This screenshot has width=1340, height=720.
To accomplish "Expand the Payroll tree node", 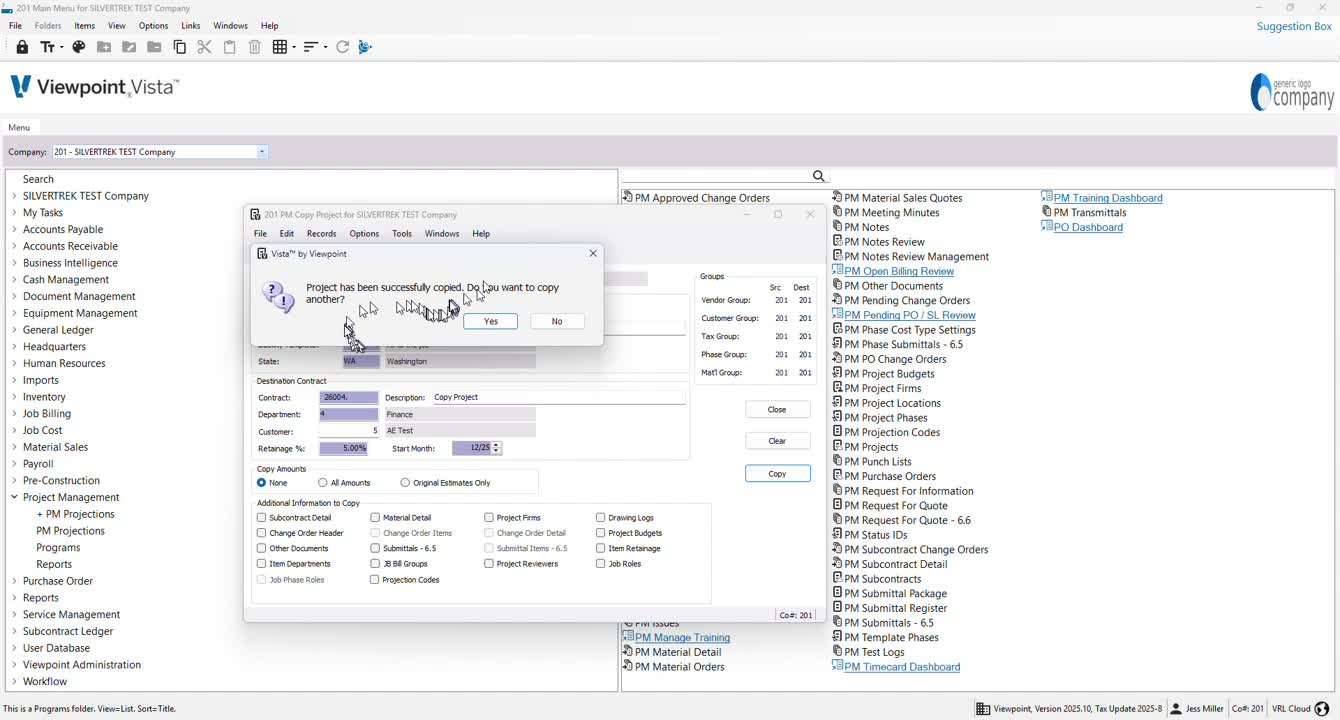I will point(14,465).
